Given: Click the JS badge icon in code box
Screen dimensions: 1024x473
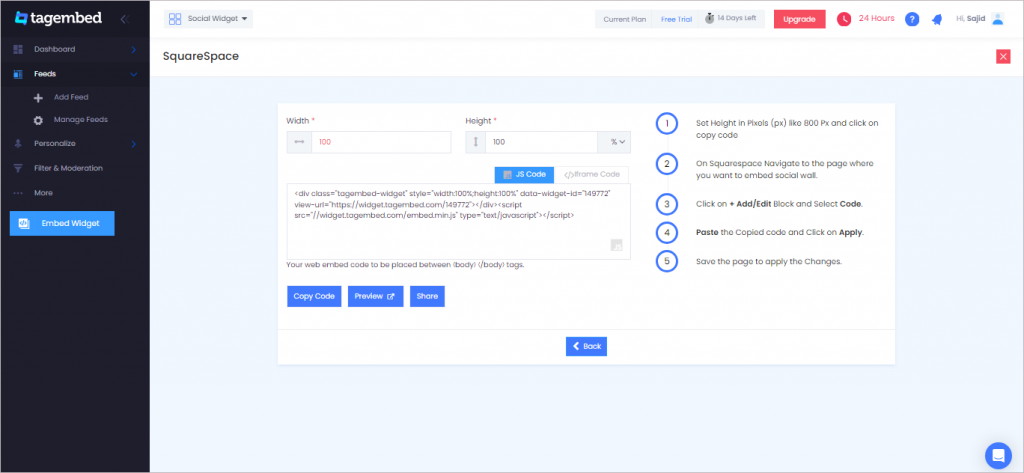Looking at the screenshot, I should (616, 245).
